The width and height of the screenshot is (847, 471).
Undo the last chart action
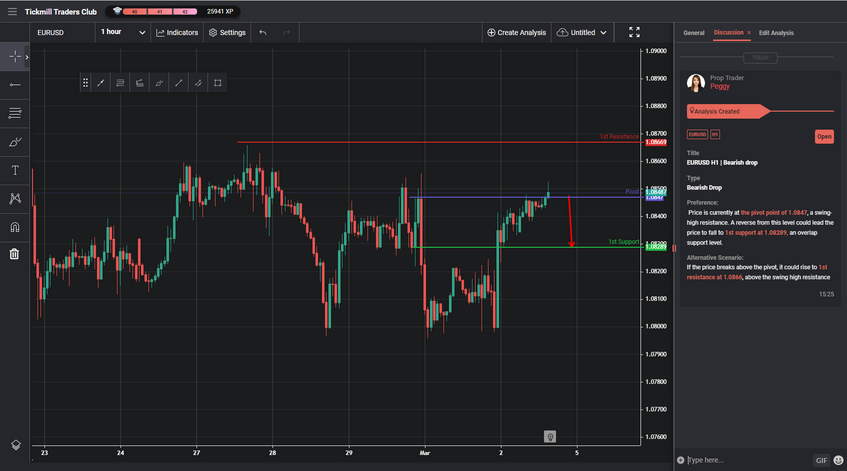263,32
